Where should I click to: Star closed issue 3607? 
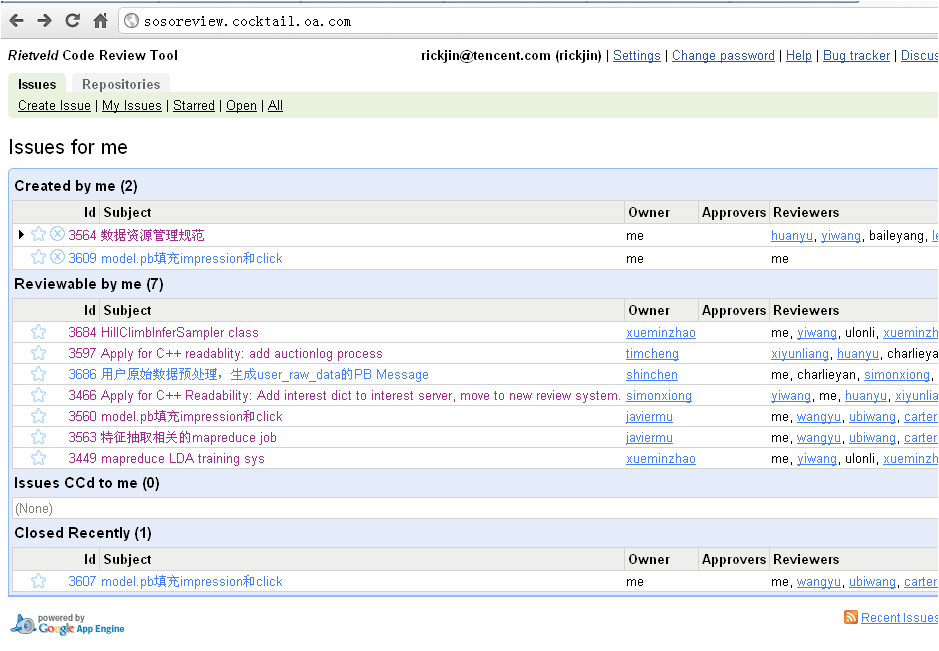[38, 581]
